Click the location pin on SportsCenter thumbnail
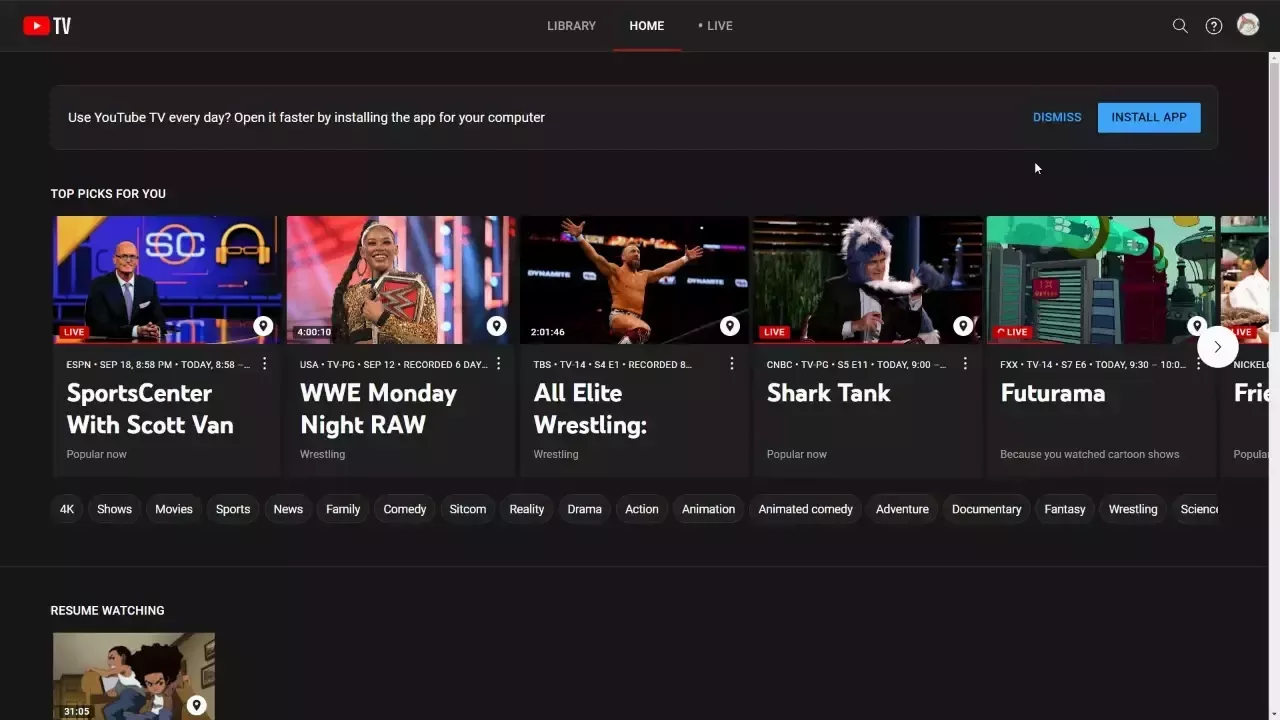The width and height of the screenshot is (1280, 720). coord(263,326)
